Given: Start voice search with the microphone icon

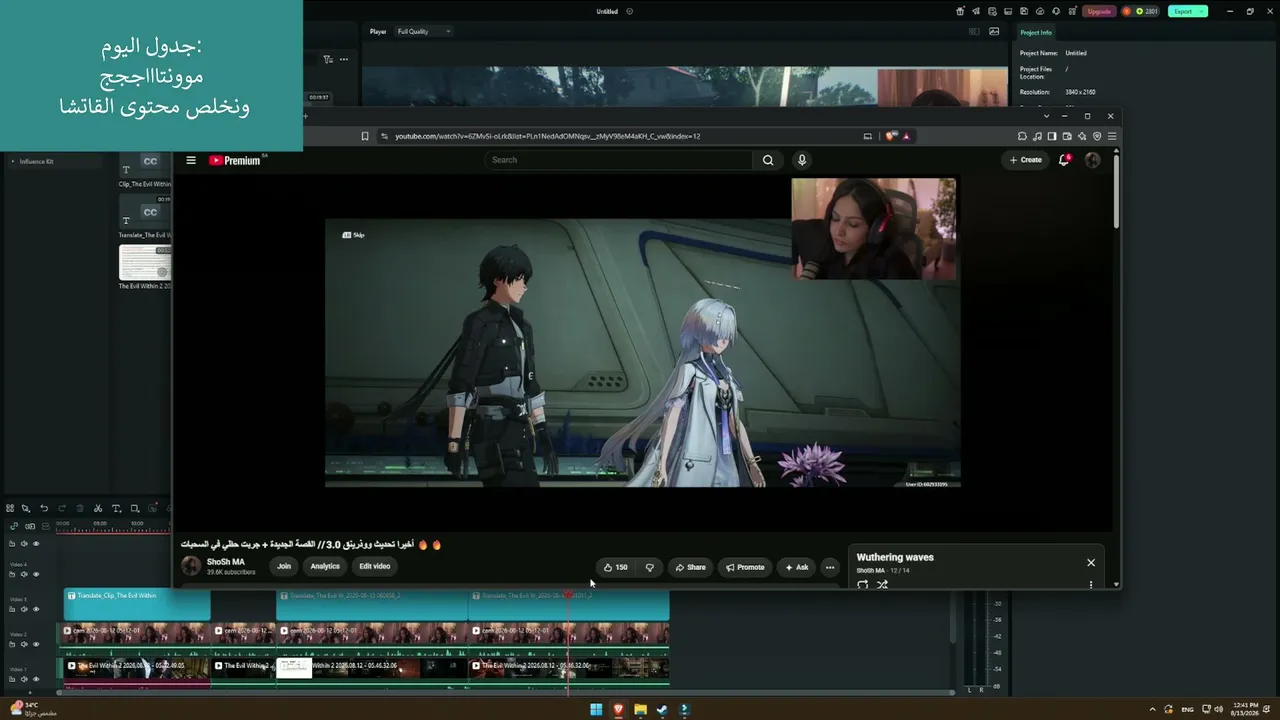Looking at the screenshot, I should 801,160.
